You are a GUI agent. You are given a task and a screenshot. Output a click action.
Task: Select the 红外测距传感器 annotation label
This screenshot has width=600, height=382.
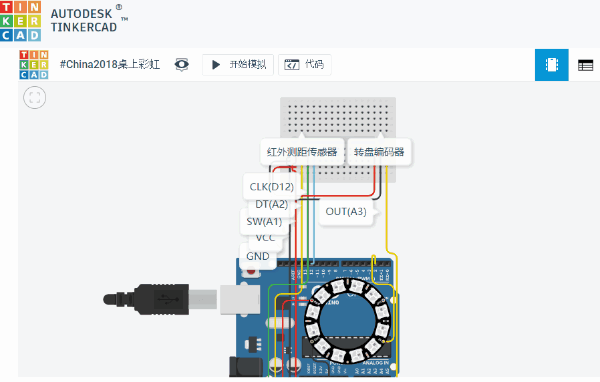coord(302,152)
